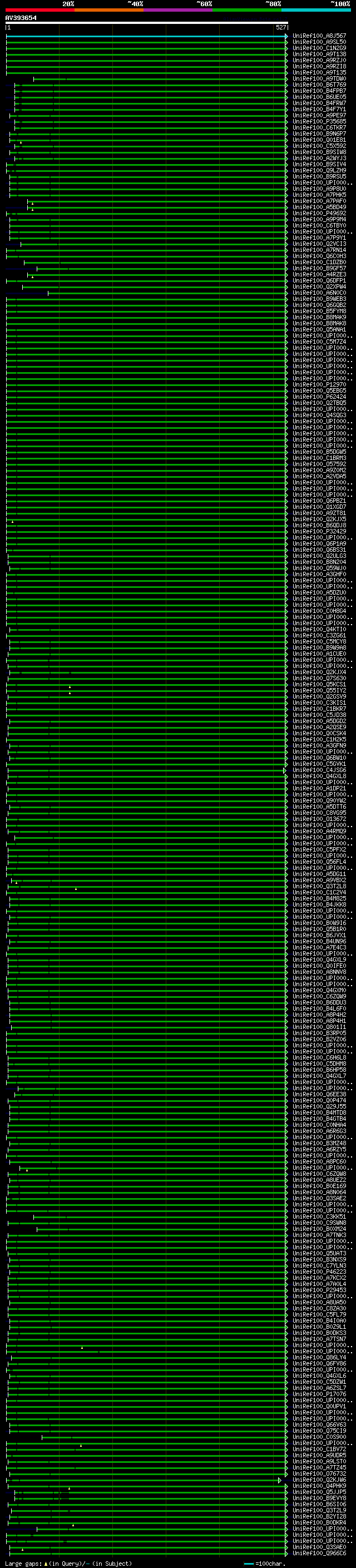Select label UniRef100_Q9LZH9
Image resolution: width=356 pixels, height=1568 pixels.
[x=319, y=170]
